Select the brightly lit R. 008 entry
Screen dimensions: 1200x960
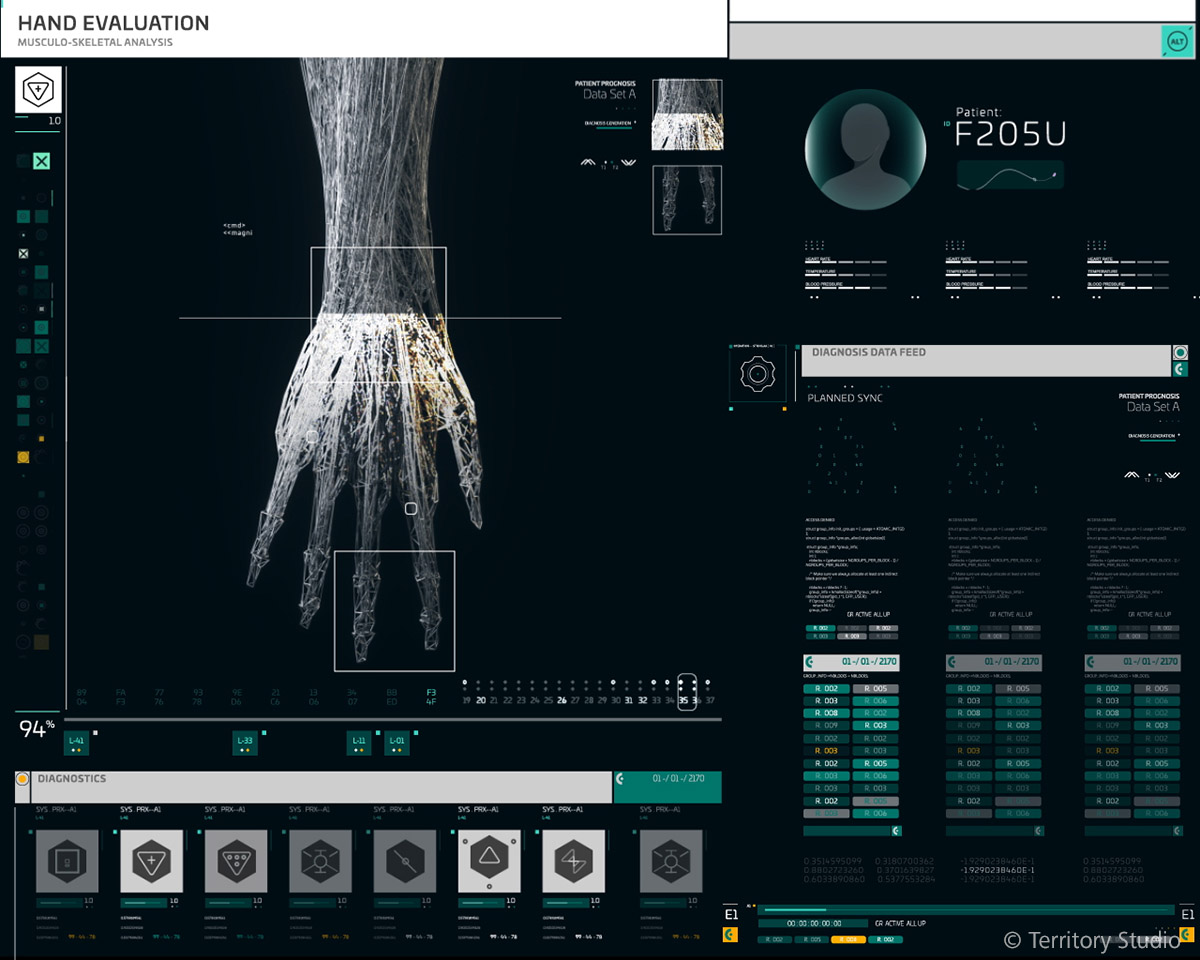826,714
